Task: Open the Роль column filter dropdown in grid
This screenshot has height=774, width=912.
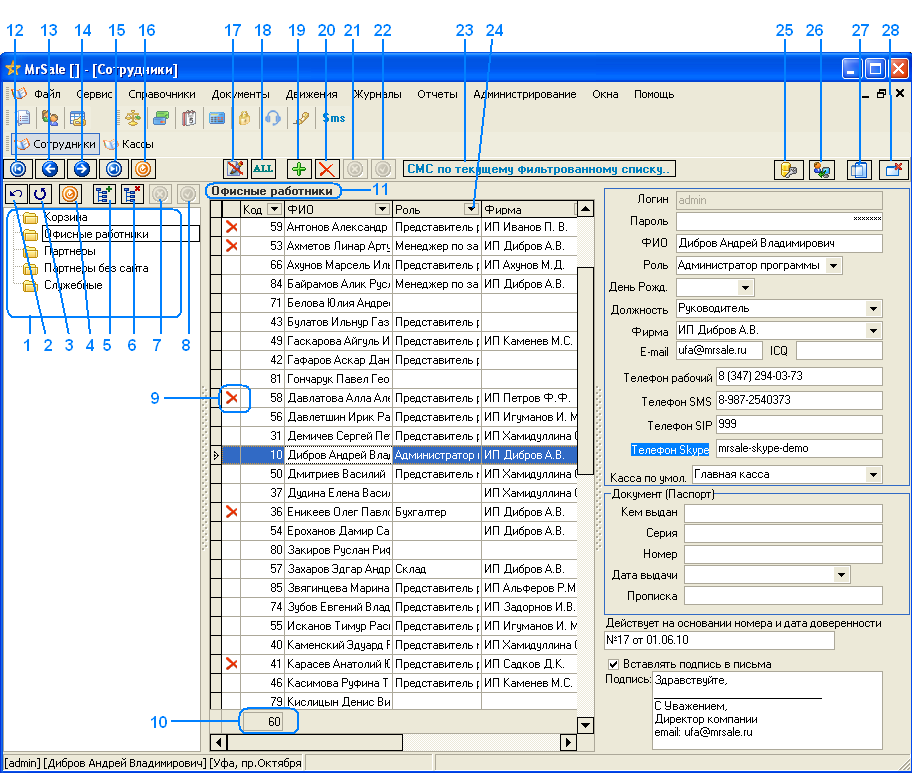Action: click(471, 209)
